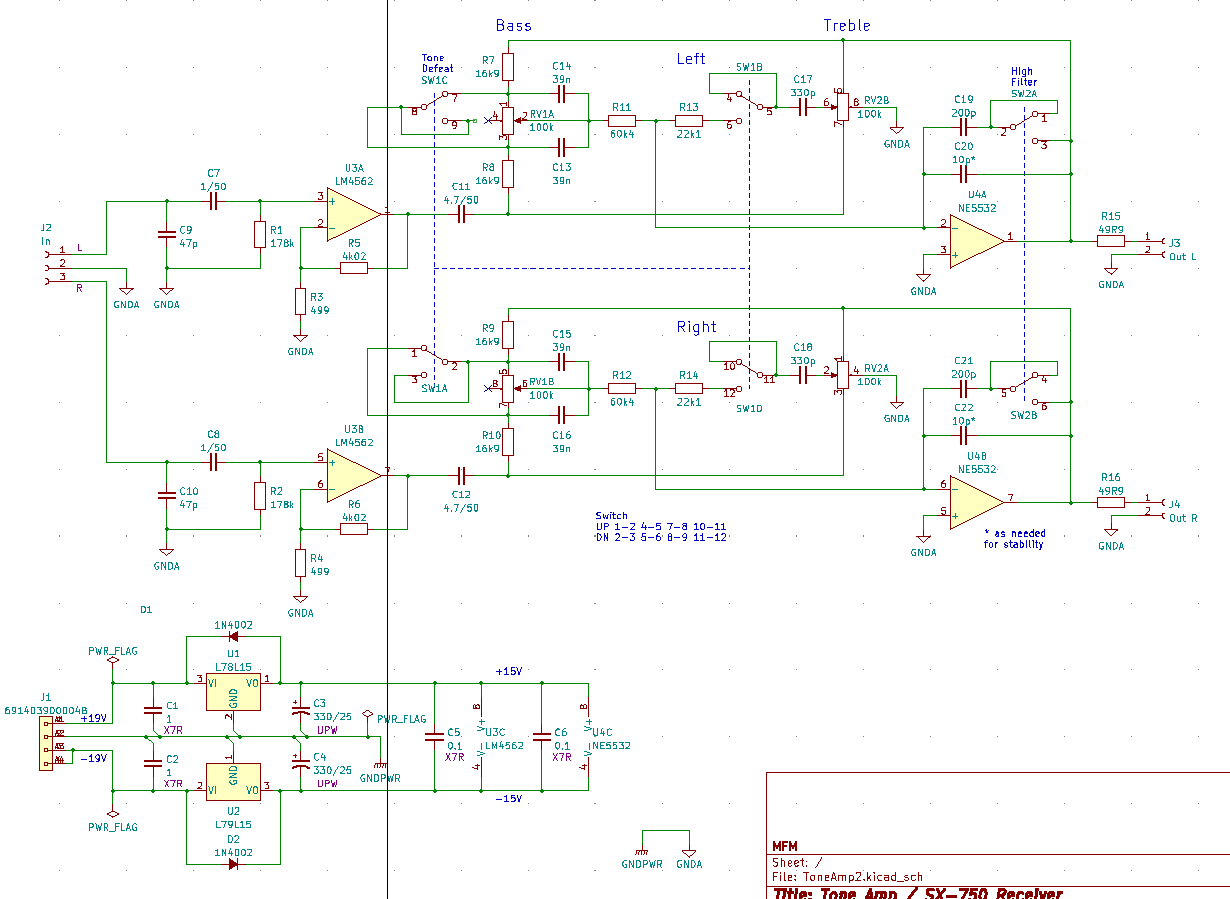Select resistor R1 178k

click(260, 234)
